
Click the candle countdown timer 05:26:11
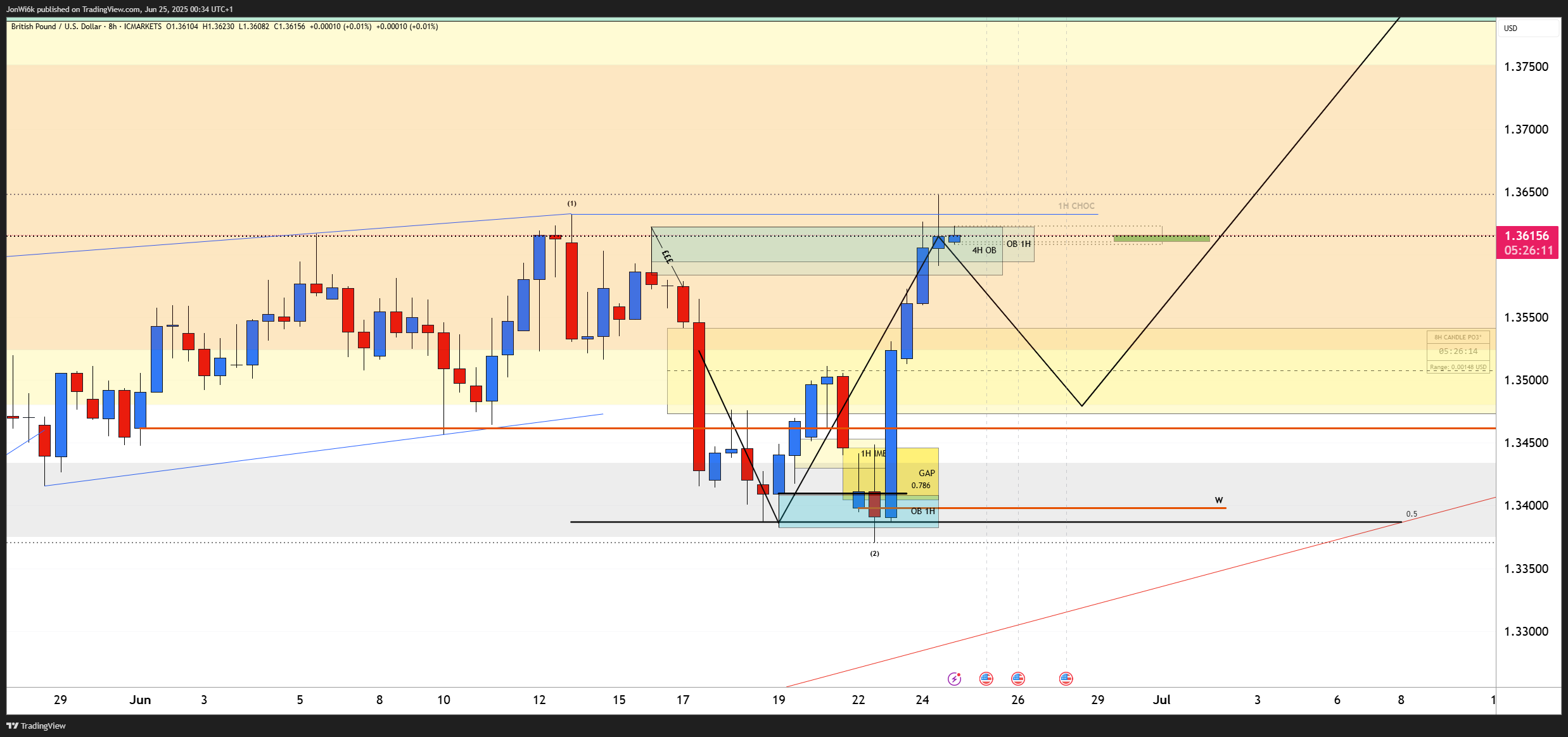tap(1529, 251)
